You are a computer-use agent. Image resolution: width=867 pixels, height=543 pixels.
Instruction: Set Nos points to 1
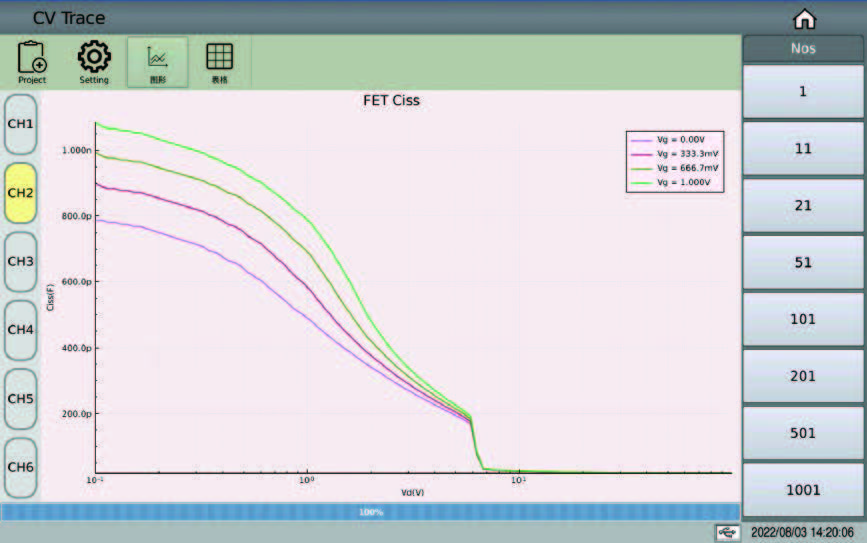click(x=802, y=91)
